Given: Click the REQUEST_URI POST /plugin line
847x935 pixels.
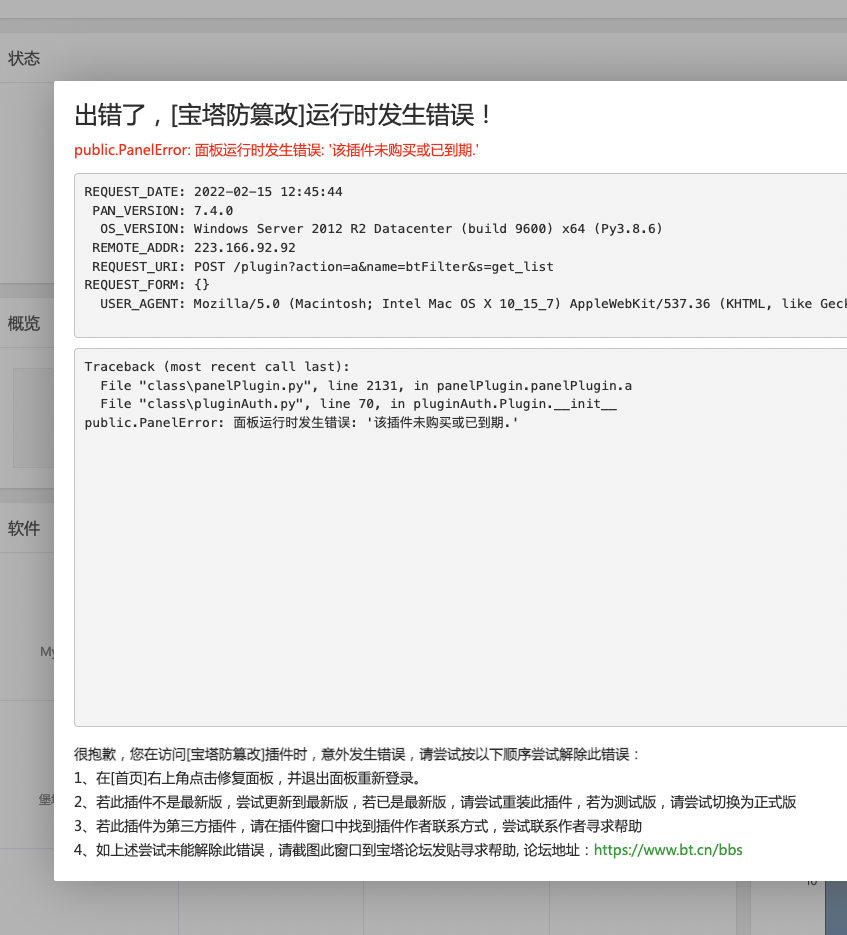Looking at the screenshot, I should pos(323,267).
